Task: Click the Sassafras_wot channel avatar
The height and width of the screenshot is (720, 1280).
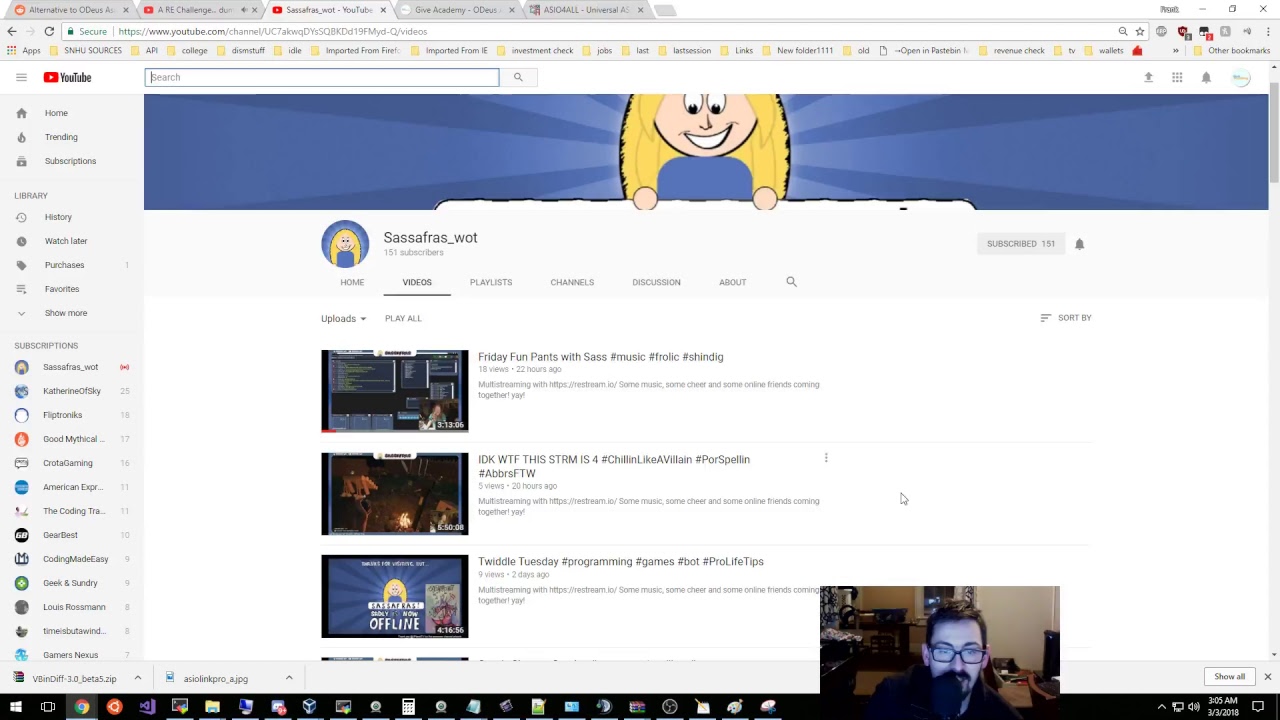Action: coord(345,244)
